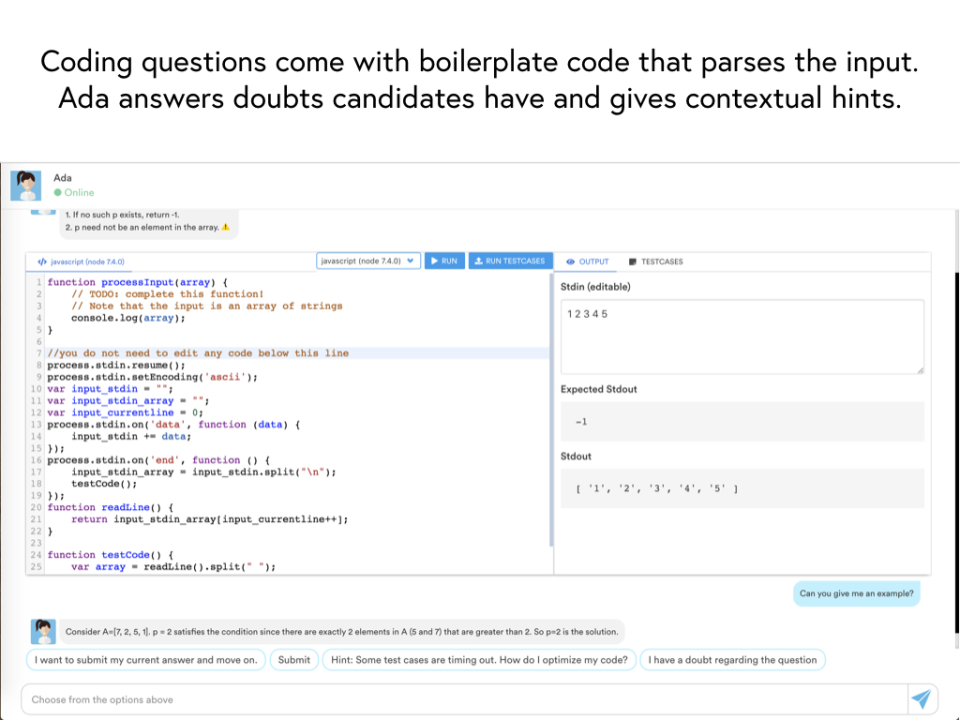Image resolution: width=960 pixels, height=720 pixels.
Task: Pick 'I have a doubt regarding the question'
Action: pos(733,660)
